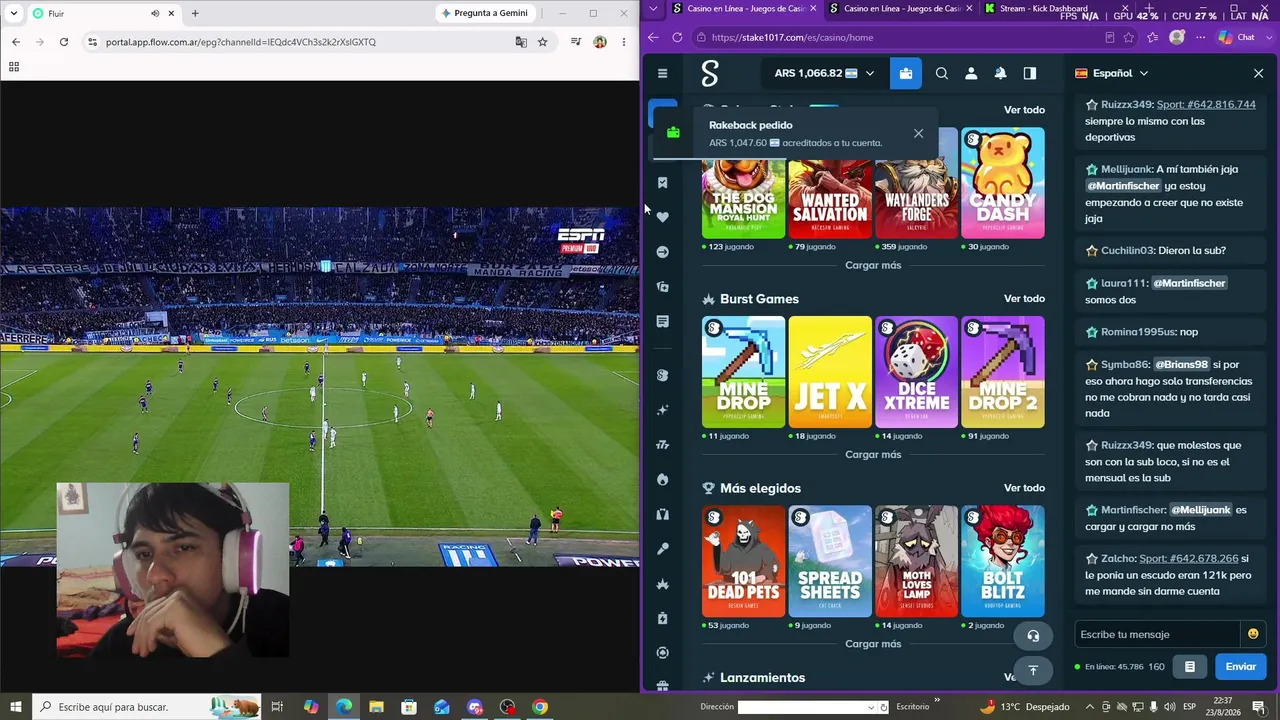Open the microphone icon in Stake sidebar
Screen dimensions: 1280x720
[x=662, y=549]
